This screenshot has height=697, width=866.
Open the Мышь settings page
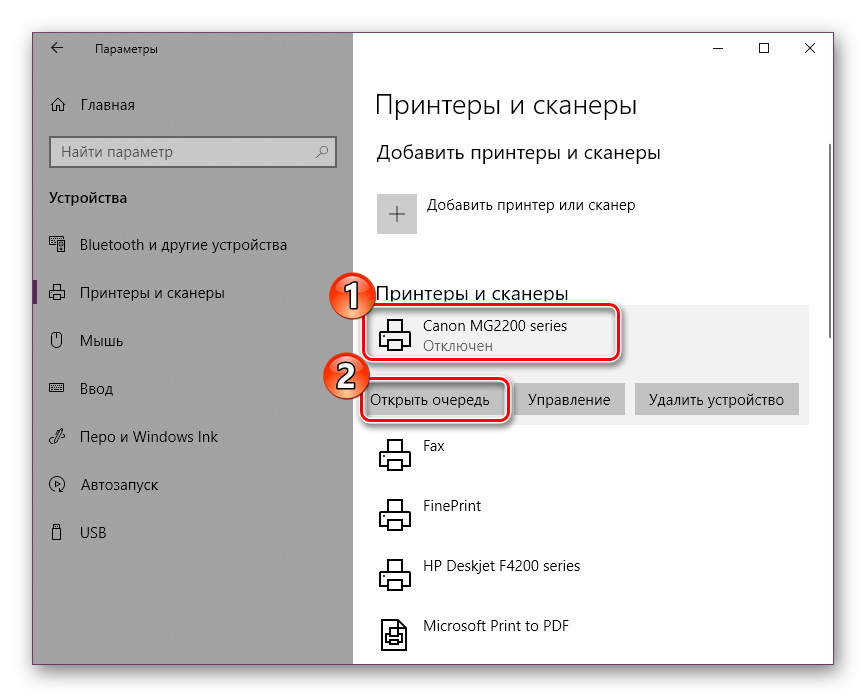pos(101,341)
